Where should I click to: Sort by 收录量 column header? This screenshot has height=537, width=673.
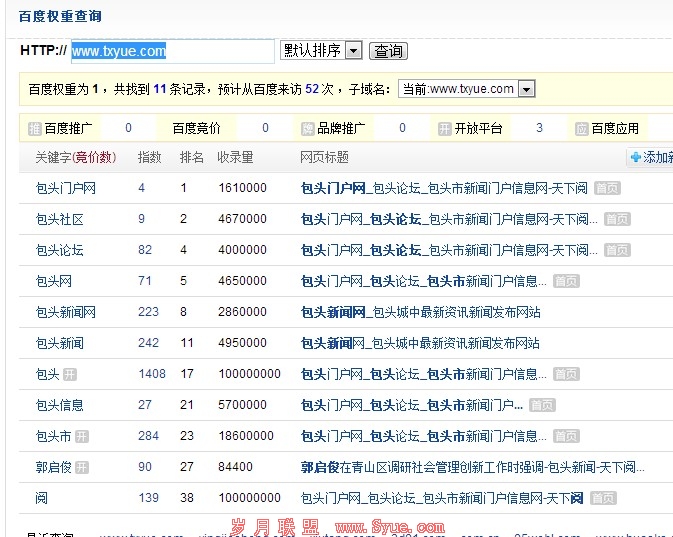click(x=235, y=158)
